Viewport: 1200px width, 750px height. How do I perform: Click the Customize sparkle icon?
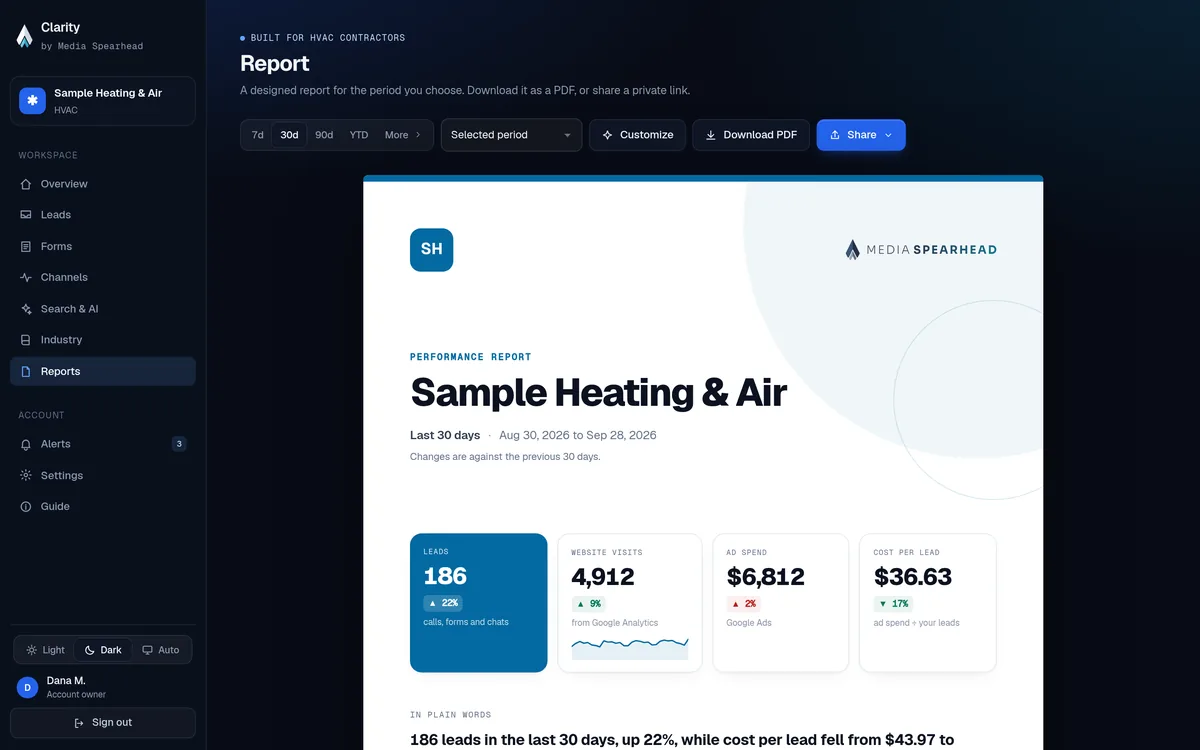click(607, 135)
